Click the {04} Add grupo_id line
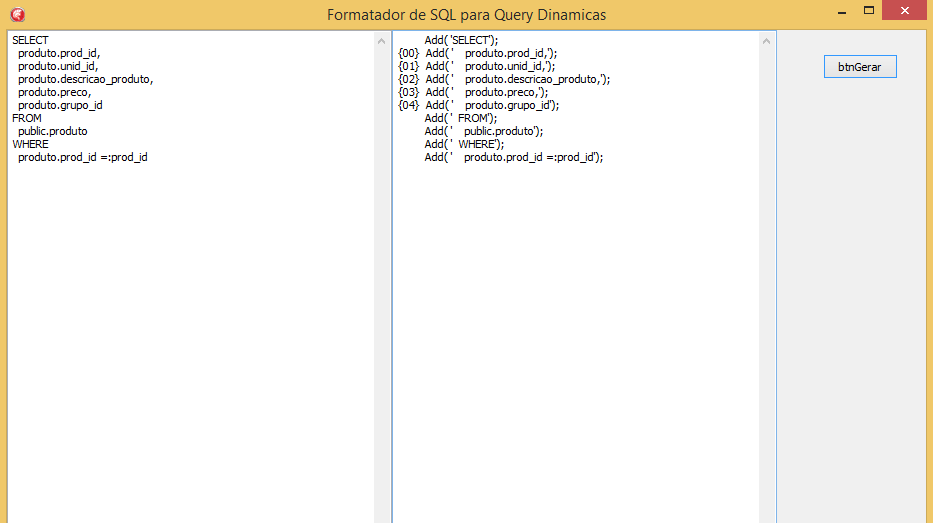Viewport: 933px width, 523px height. click(479, 105)
